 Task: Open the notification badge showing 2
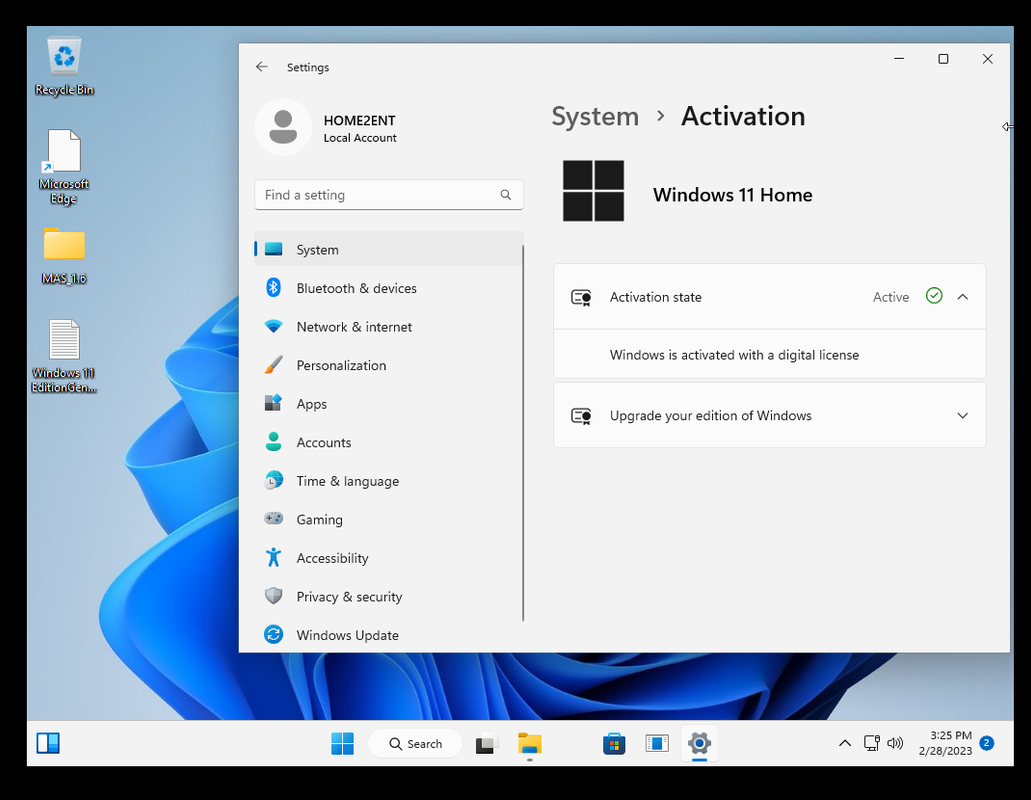986,743
